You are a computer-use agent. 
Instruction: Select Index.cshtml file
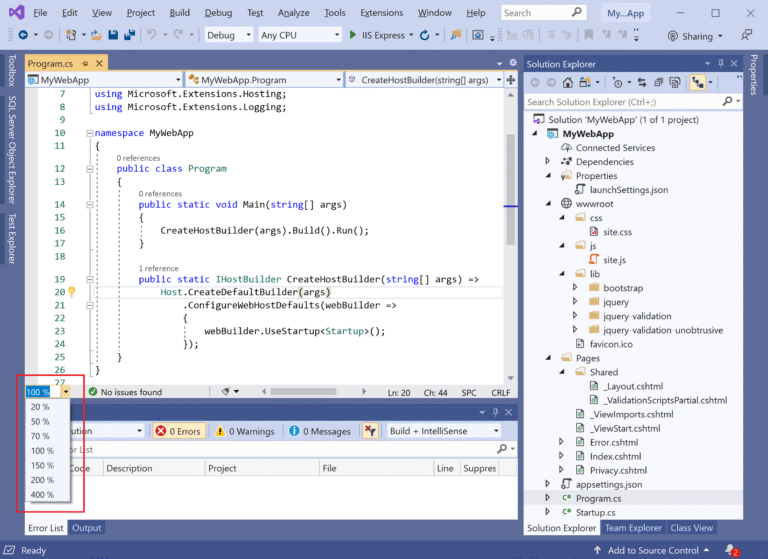(615, 456)
